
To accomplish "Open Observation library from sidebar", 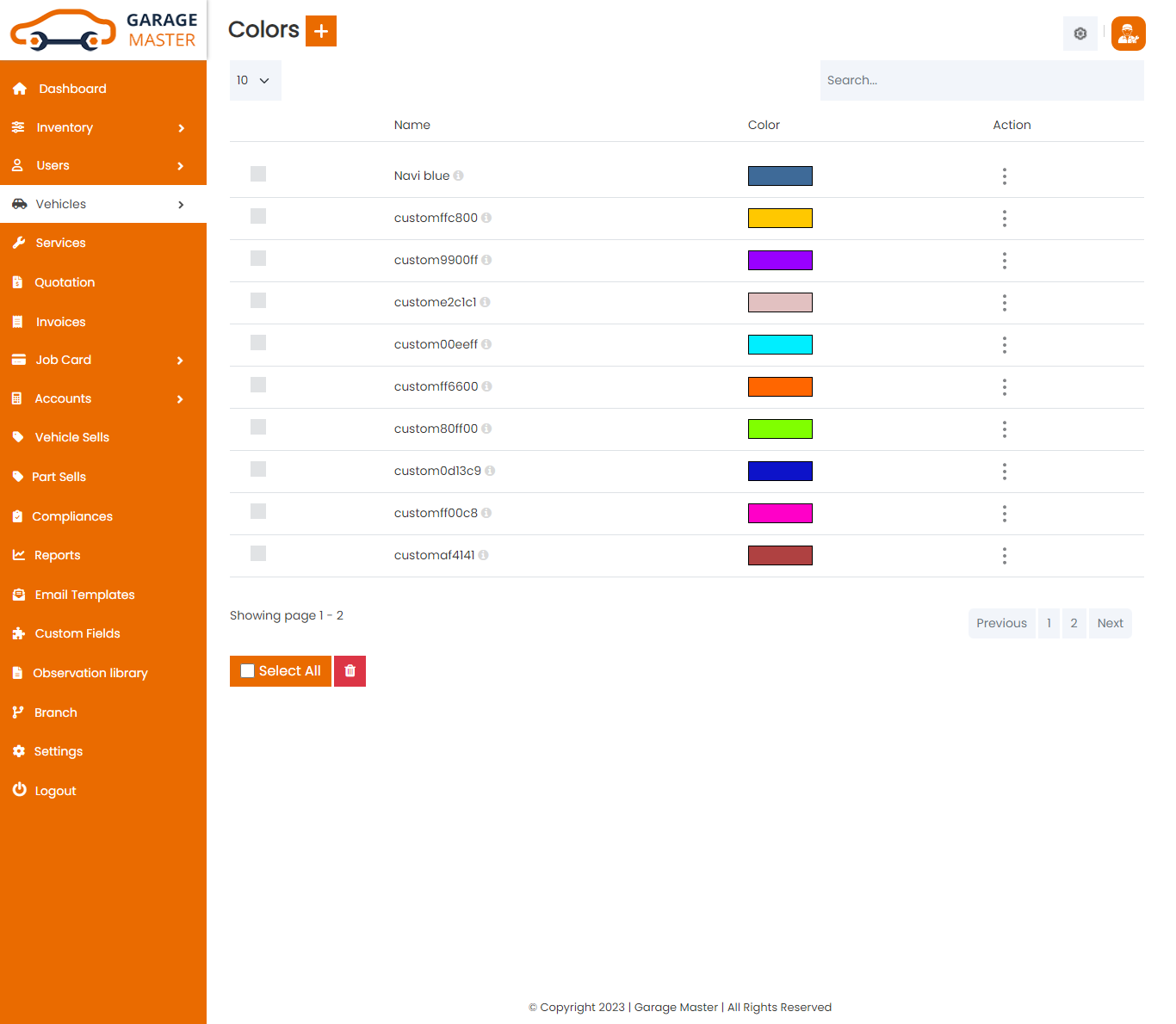I will [x=90, y=673].
